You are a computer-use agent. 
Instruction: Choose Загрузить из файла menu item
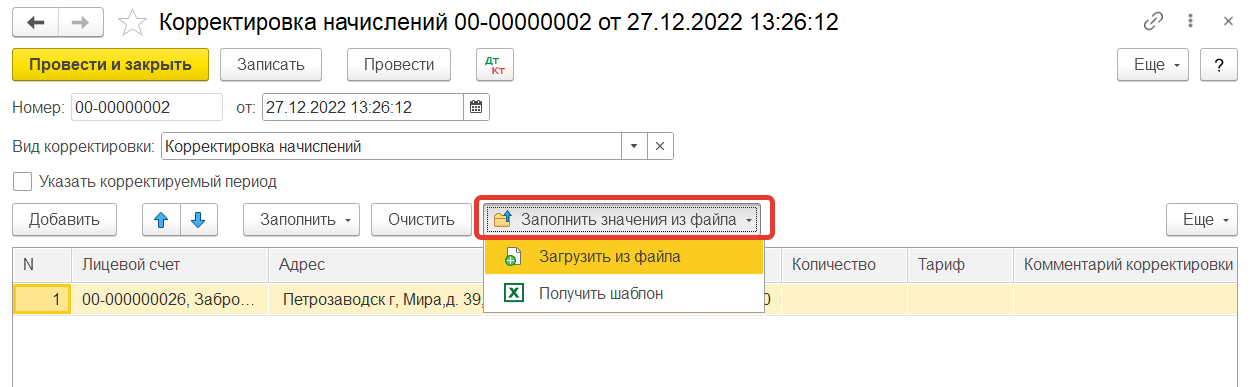click(624, 256)
